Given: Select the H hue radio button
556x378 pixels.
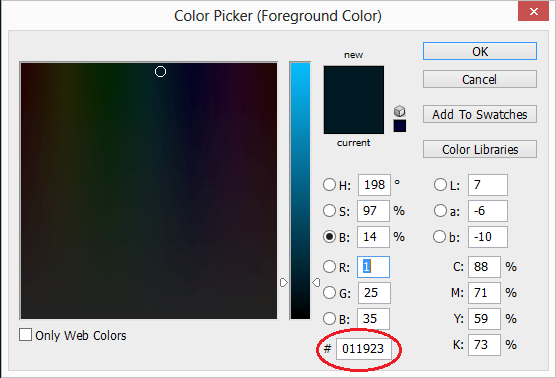Looking at the screenshot, I should pos(329,185).
